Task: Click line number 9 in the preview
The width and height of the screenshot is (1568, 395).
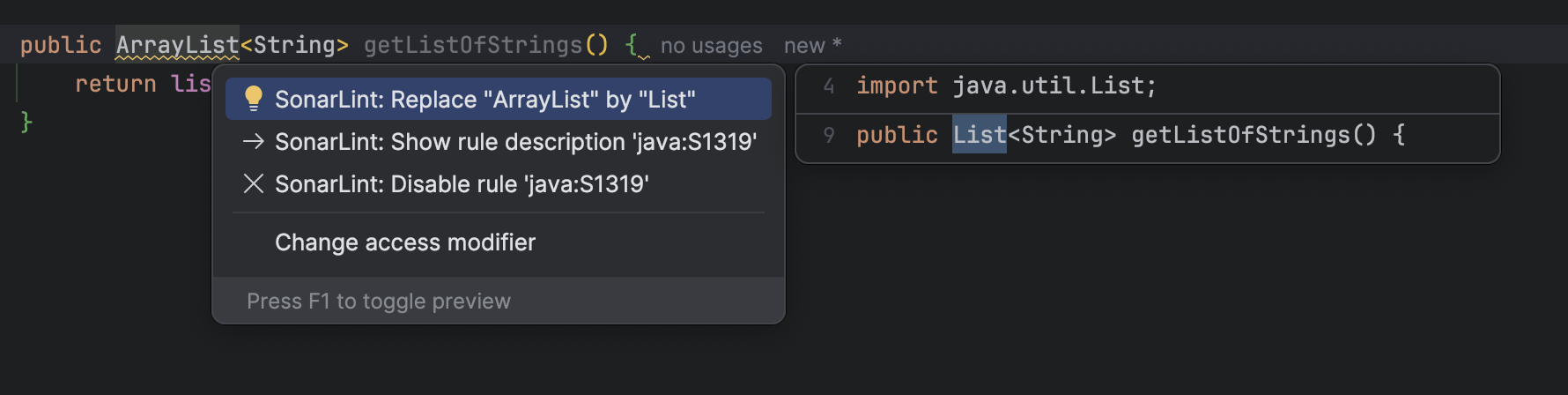Action: point(828,135)
